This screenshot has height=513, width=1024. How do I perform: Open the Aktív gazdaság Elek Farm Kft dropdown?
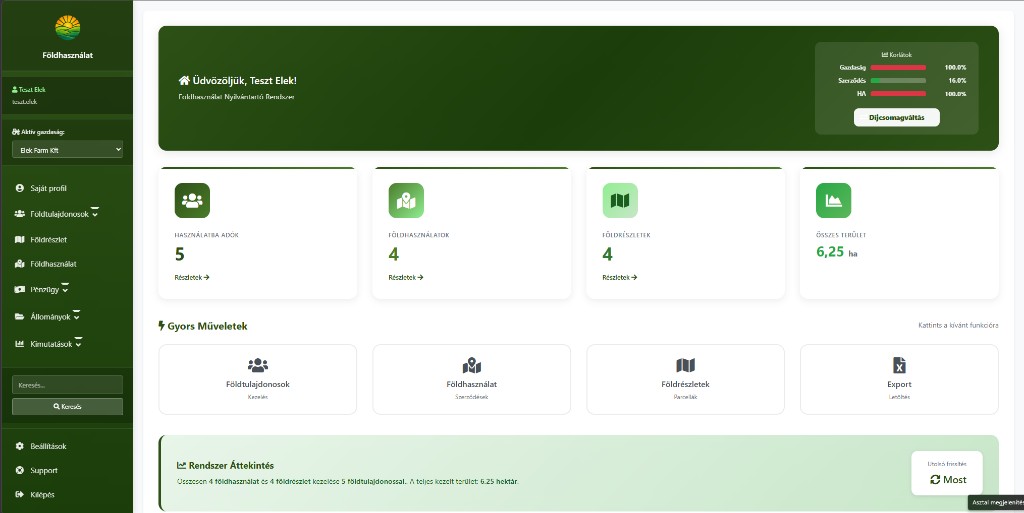coord(67,150)
